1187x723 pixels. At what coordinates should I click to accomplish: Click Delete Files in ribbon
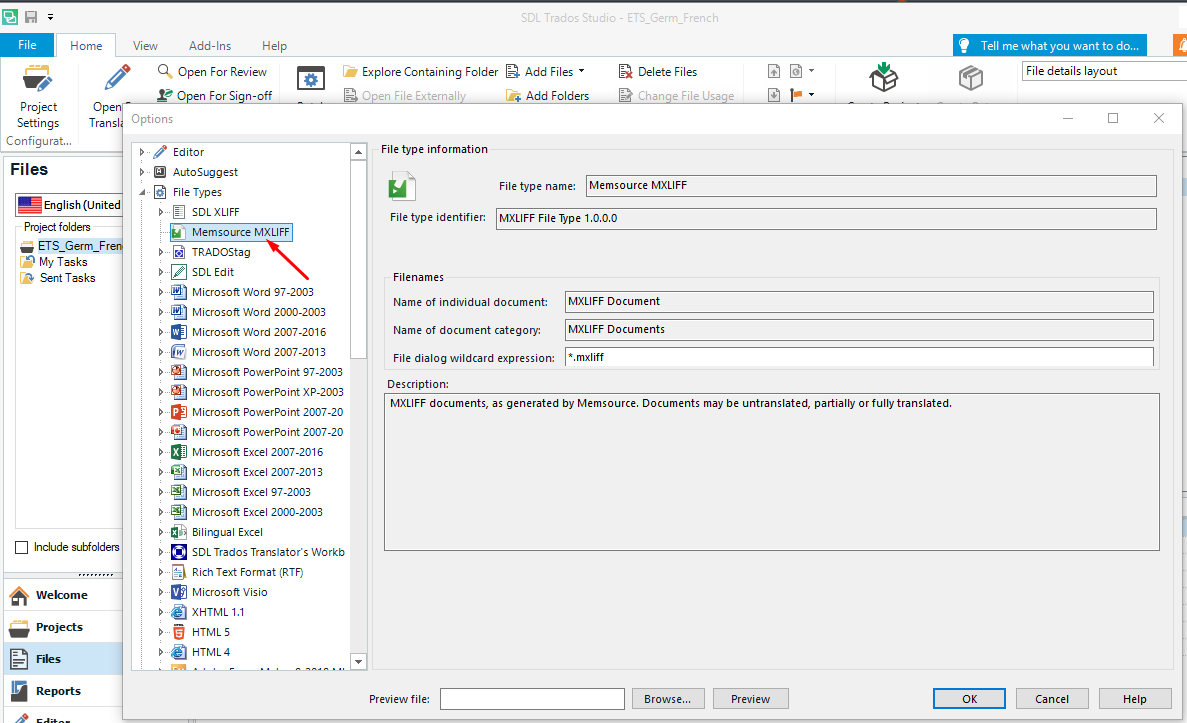(x=658, y=72)
